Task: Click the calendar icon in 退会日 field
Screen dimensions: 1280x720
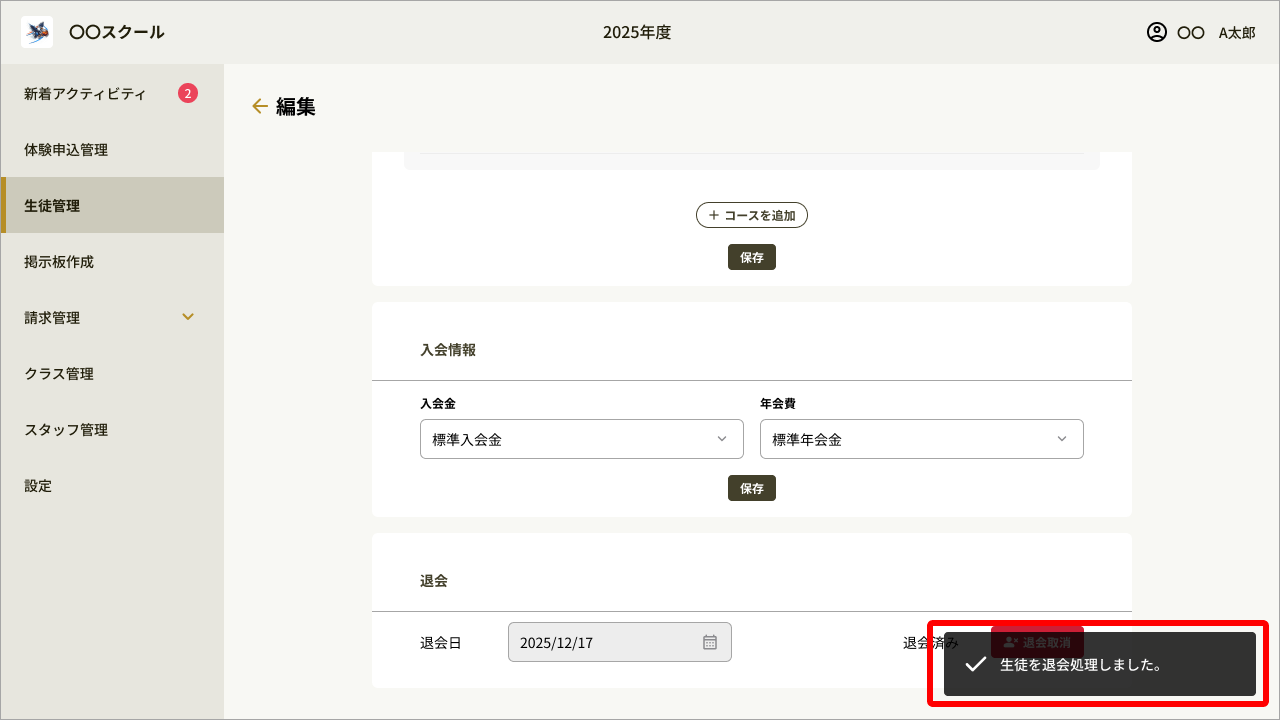Action: [710, 642]
